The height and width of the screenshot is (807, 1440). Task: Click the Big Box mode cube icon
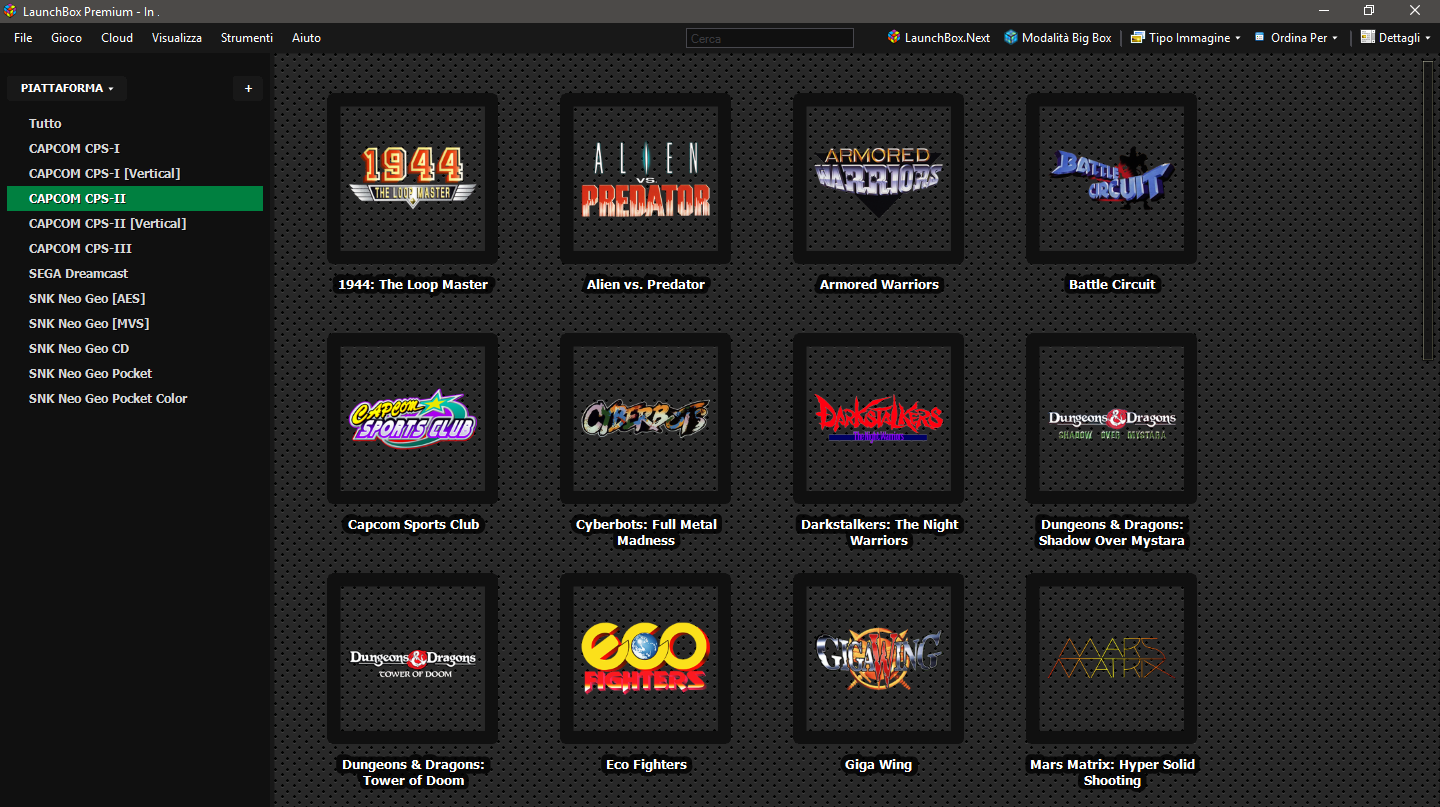pyautogui.click(x=1011, y=37)
